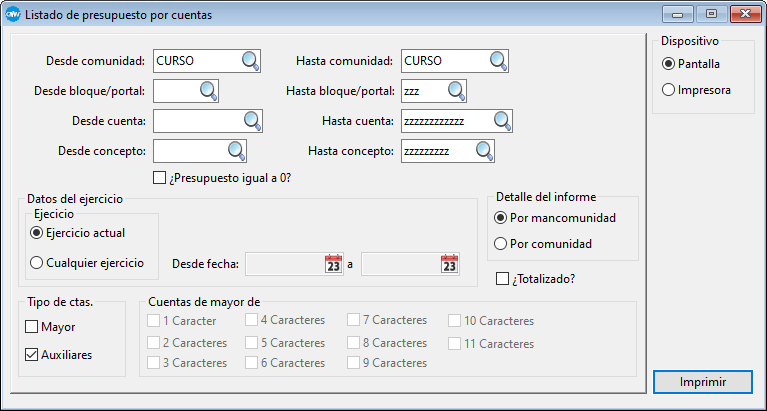This screenshot has width=767, height=411.
Task: Enable ¿Presupuesto igual a 0? checkbox
Action: point(159,179)
